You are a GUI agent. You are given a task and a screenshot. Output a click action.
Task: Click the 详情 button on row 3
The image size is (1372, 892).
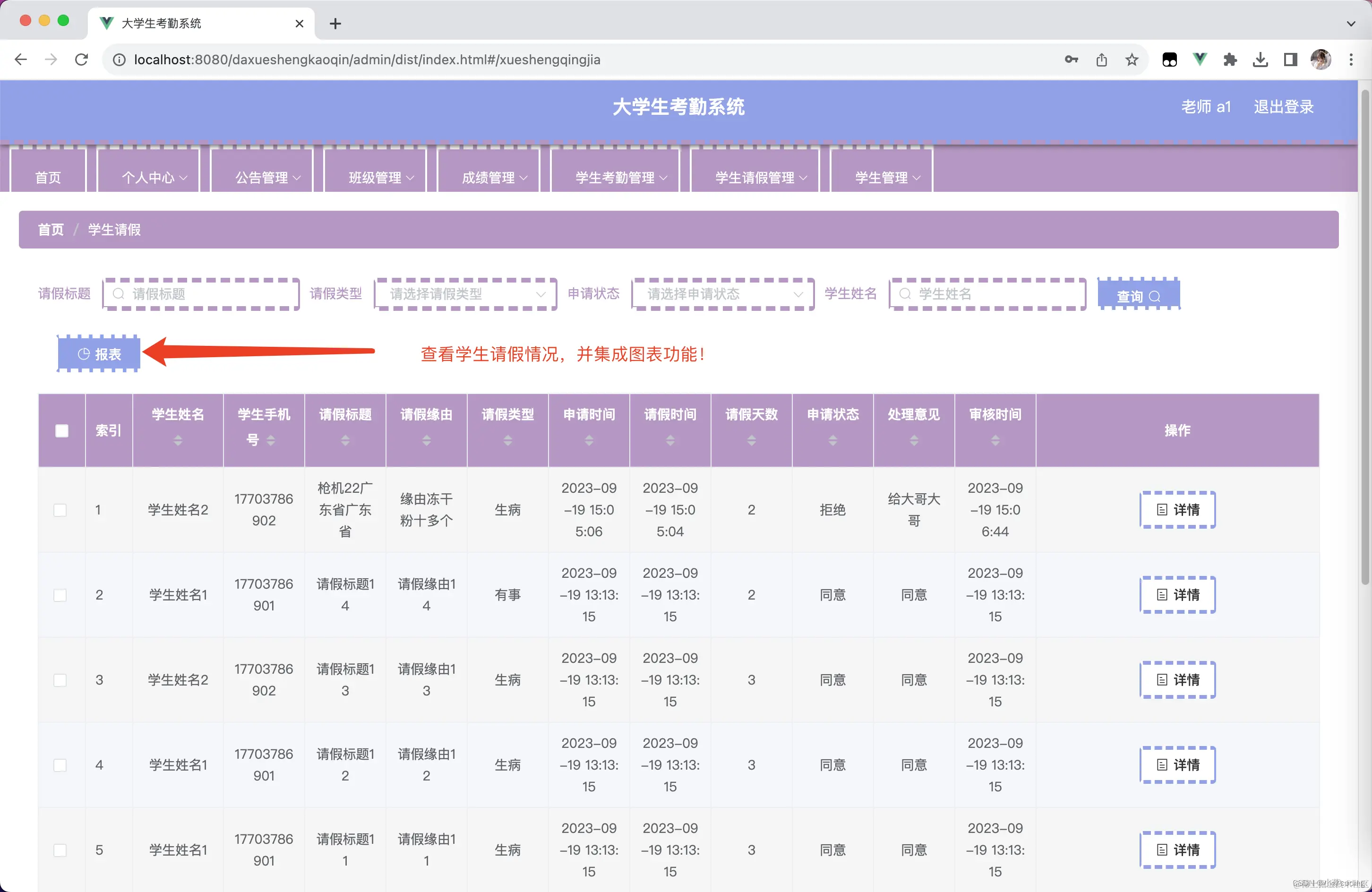click(1178, 680)
